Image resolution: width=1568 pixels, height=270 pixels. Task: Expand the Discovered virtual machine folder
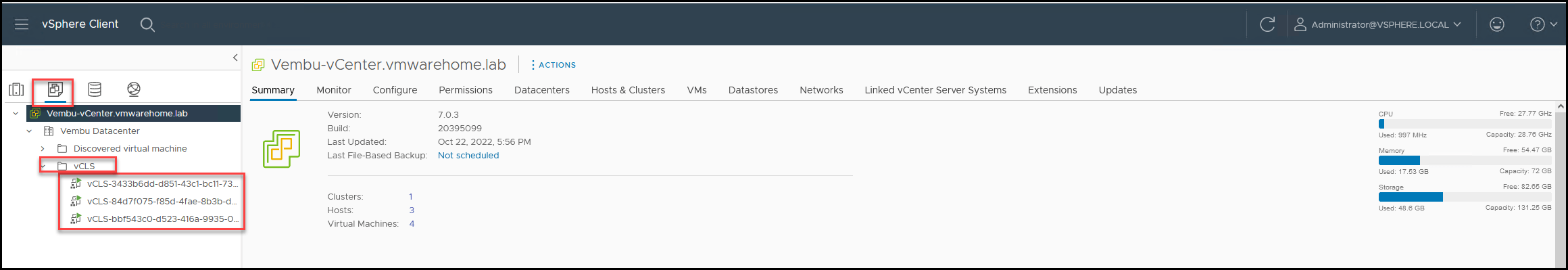tap(43, 149)
